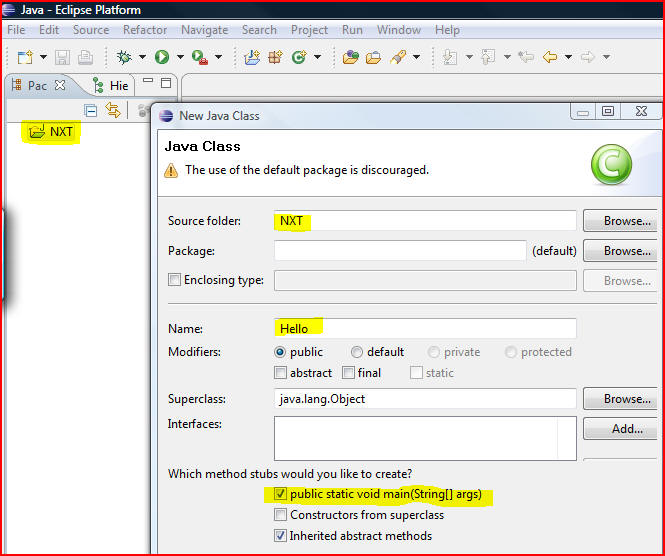
Task: Browse for the Package
Action: [x=622, y=251]
